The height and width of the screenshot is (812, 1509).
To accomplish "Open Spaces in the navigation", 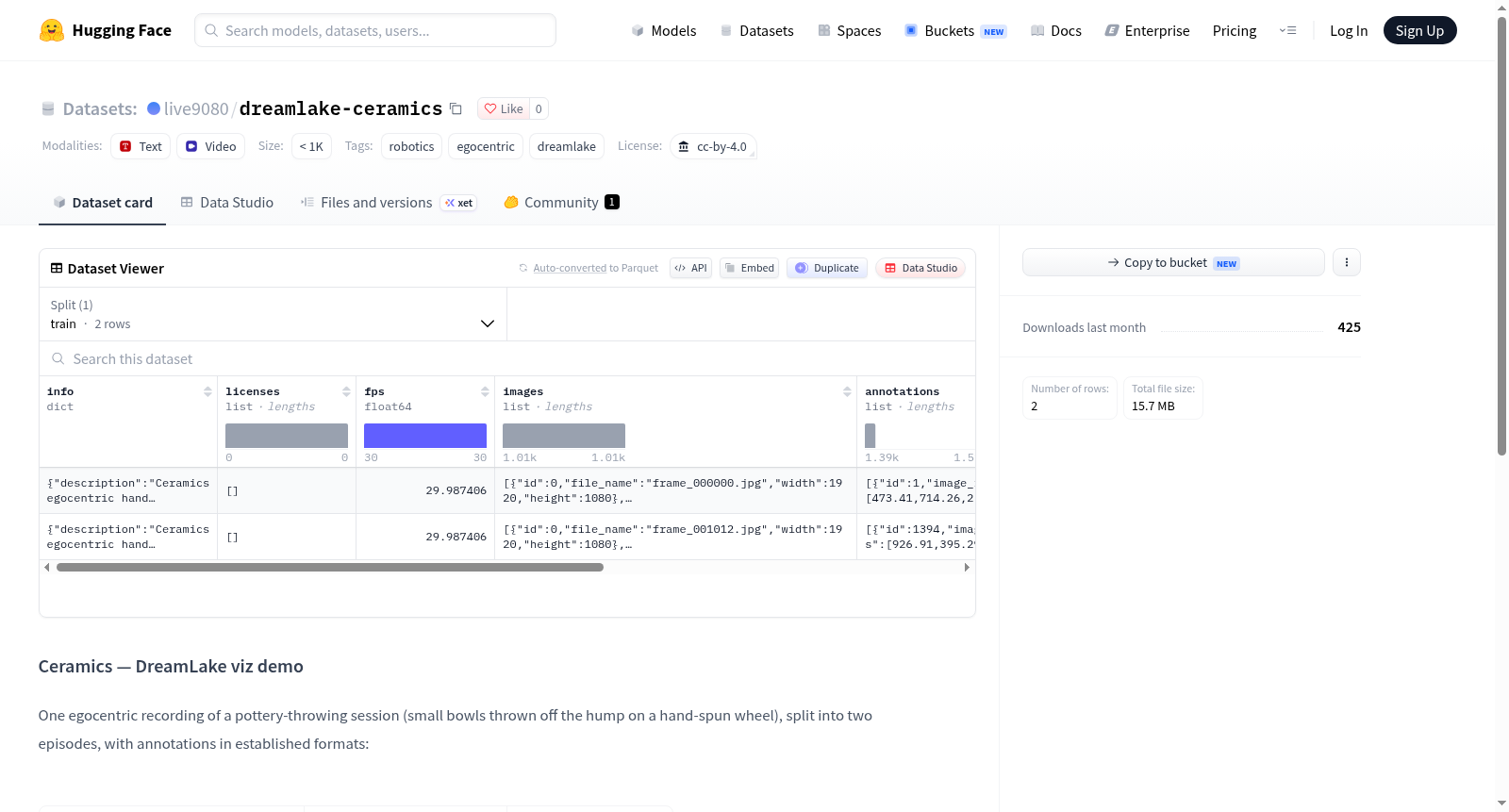I will click(x=849, y=30).
